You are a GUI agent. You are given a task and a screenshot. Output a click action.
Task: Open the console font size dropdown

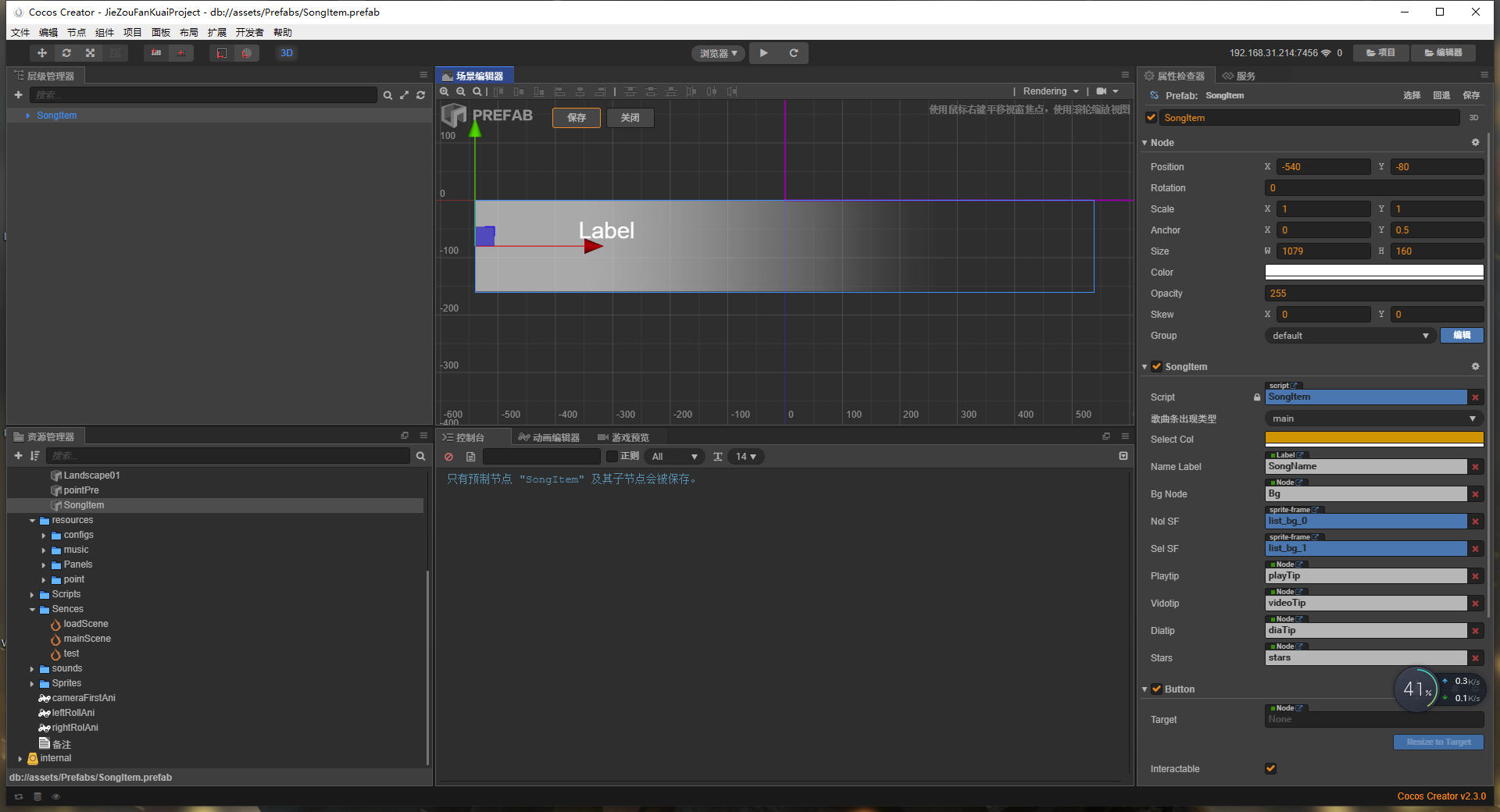pos(746,457)
